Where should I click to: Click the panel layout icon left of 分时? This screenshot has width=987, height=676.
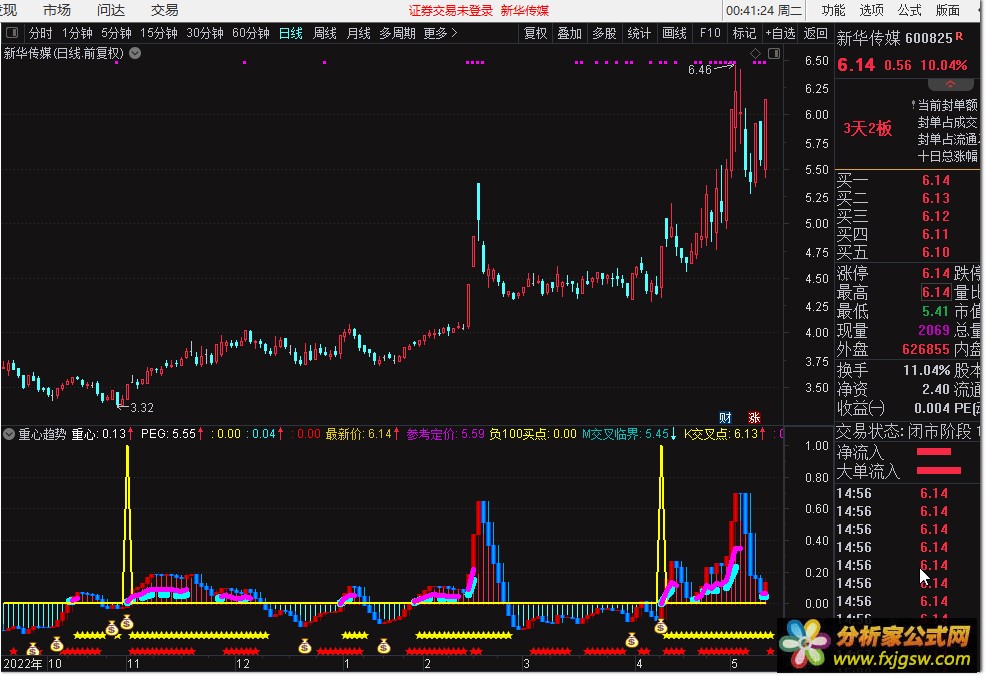tap(12, 32)
